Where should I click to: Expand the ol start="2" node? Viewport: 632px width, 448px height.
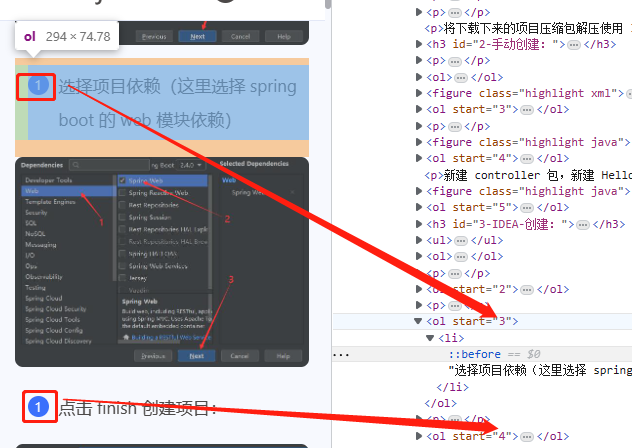(419, 289)
